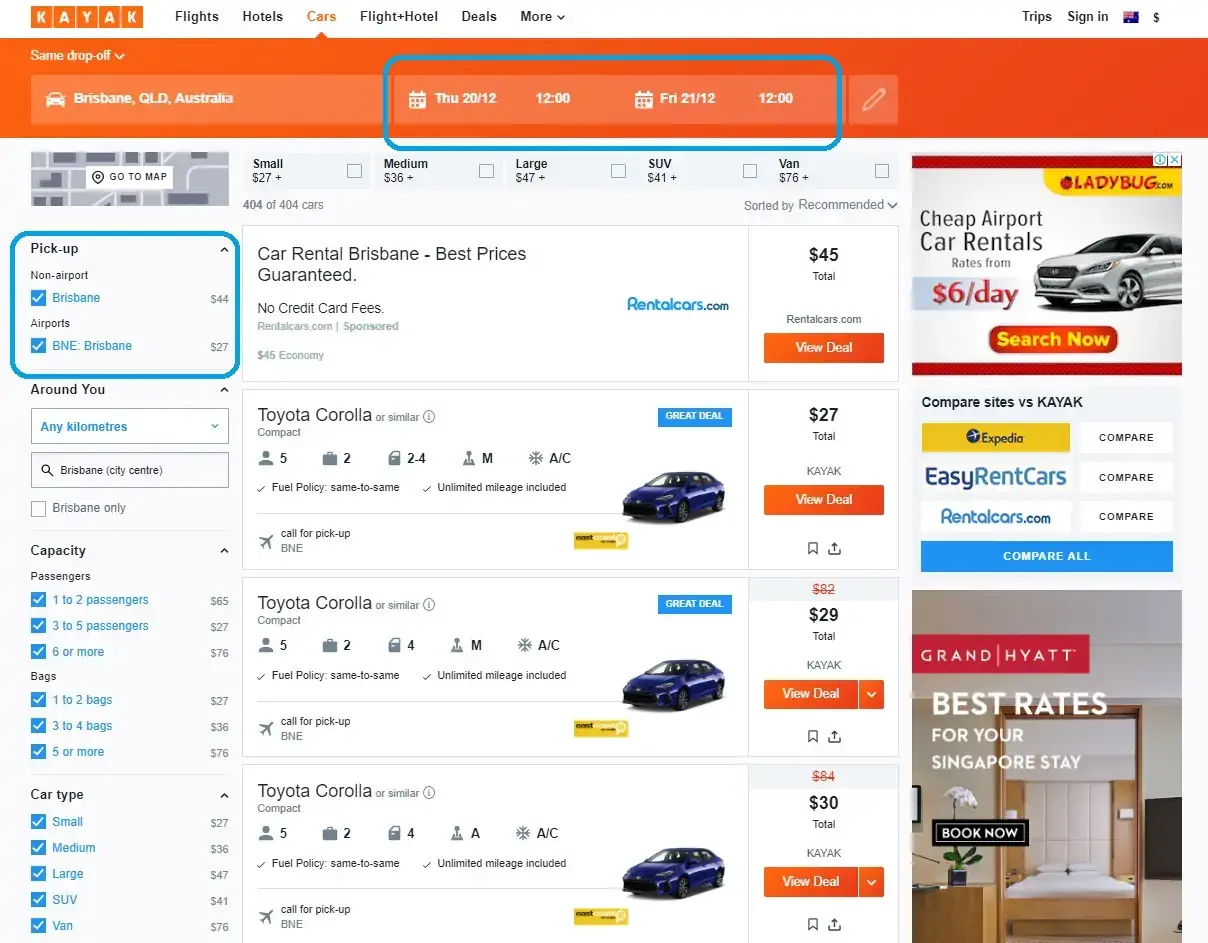The height and width of the screenshot is (943, 1208).
Task: Click search magnifier icon in Brisbane city centre field
Action: click(47, 470)
